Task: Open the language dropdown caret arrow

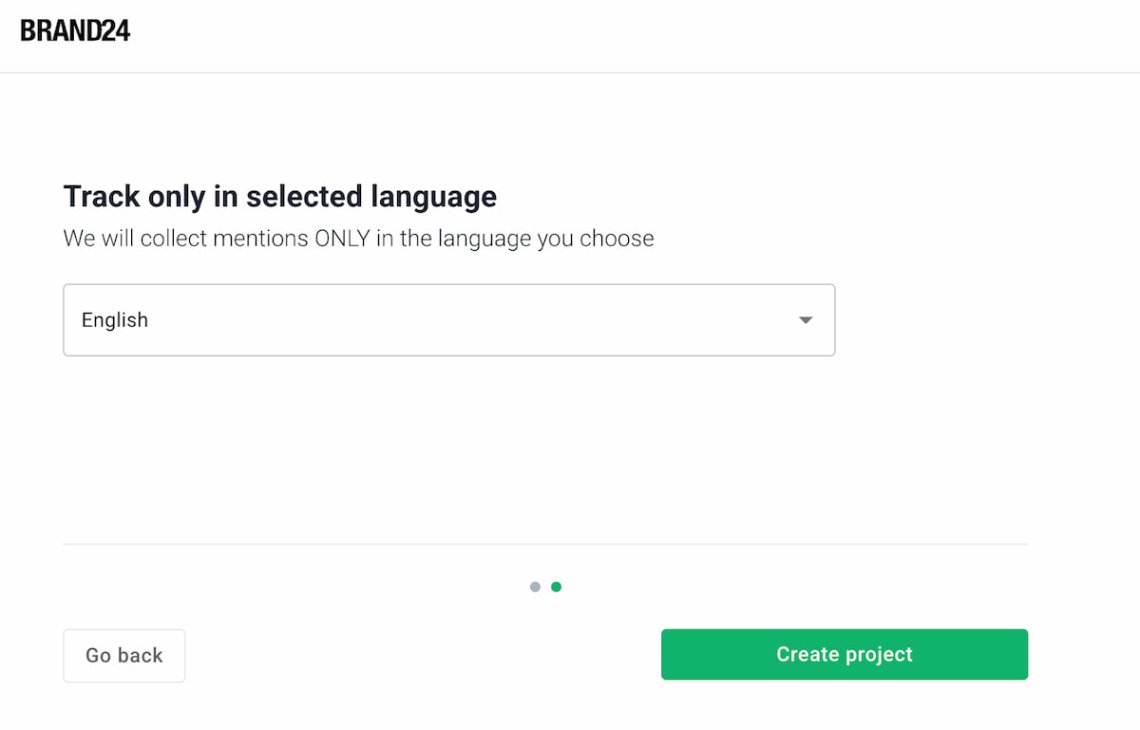Action: coord(805,320)
